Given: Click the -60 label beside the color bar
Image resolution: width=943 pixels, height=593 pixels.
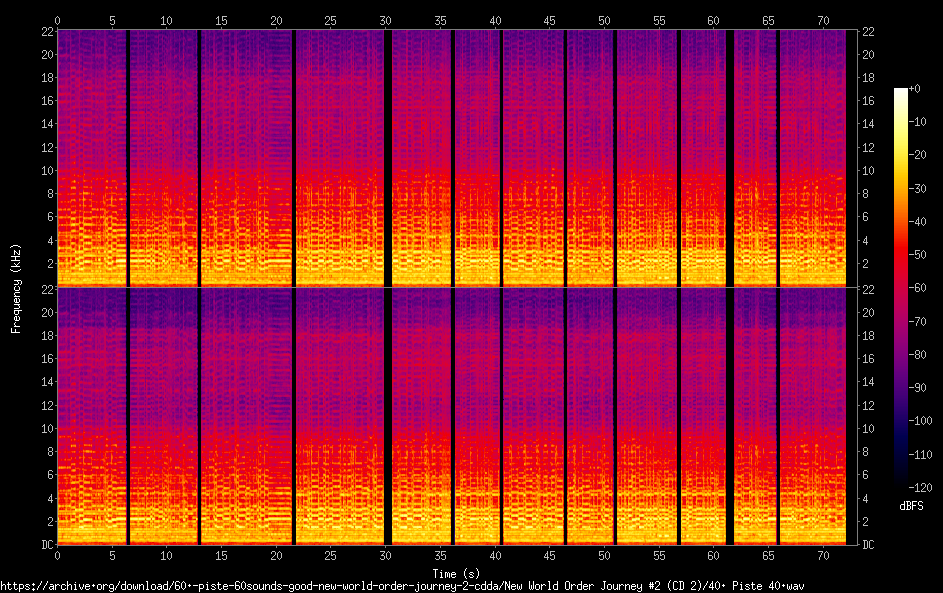Looking at the screenshot, I should click(x=918, y=287).
